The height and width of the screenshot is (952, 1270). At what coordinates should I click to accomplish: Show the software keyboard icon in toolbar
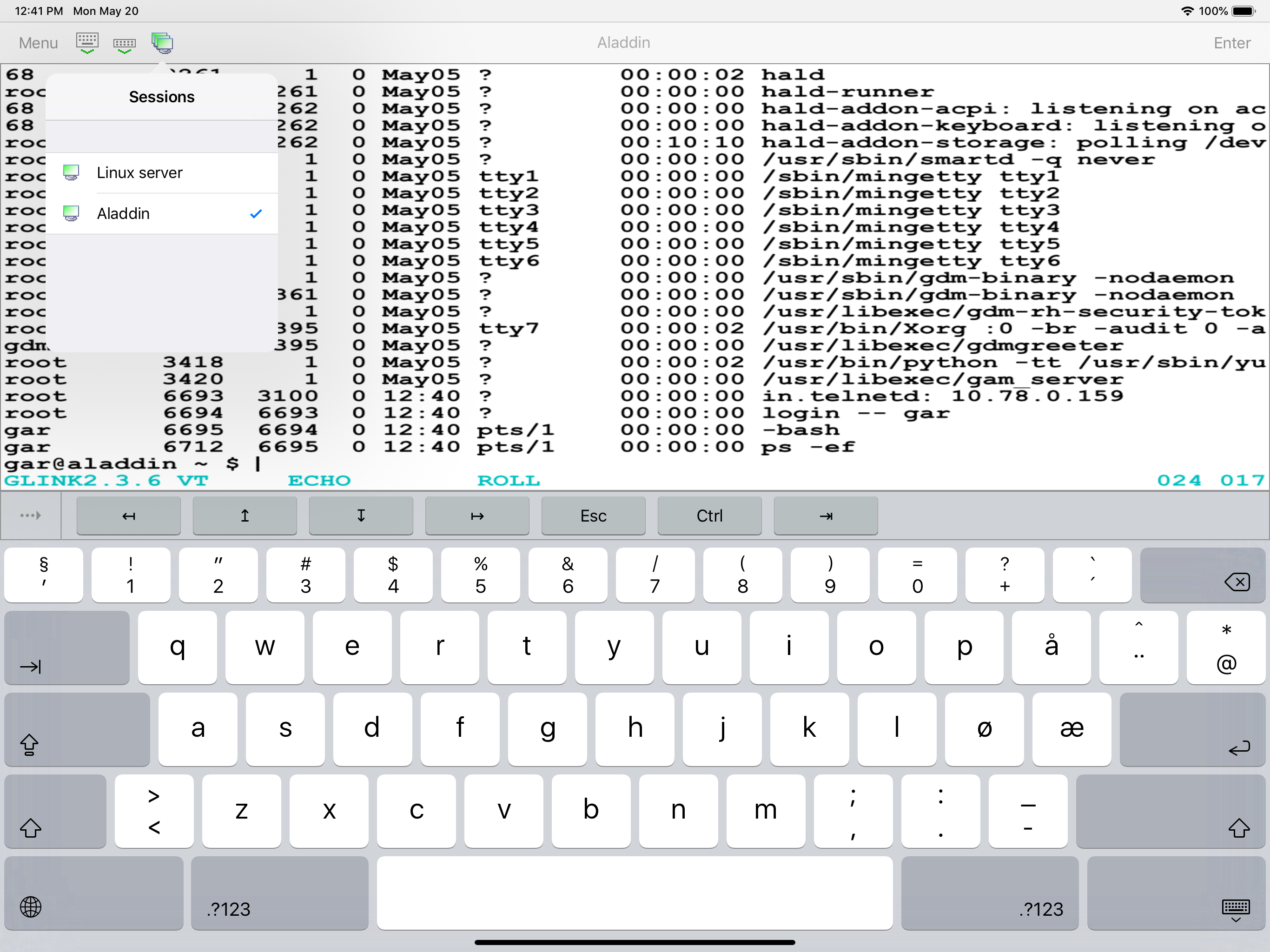tap(87, 42)
